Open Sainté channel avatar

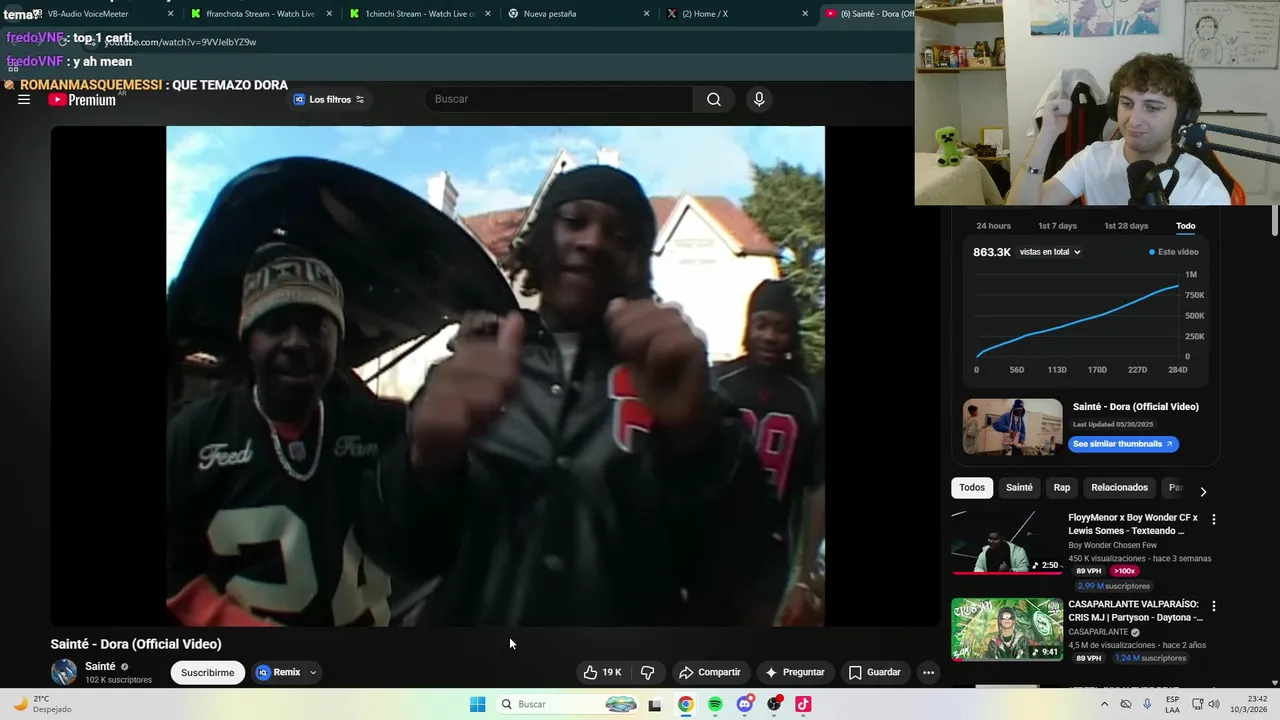pos(64,672)
